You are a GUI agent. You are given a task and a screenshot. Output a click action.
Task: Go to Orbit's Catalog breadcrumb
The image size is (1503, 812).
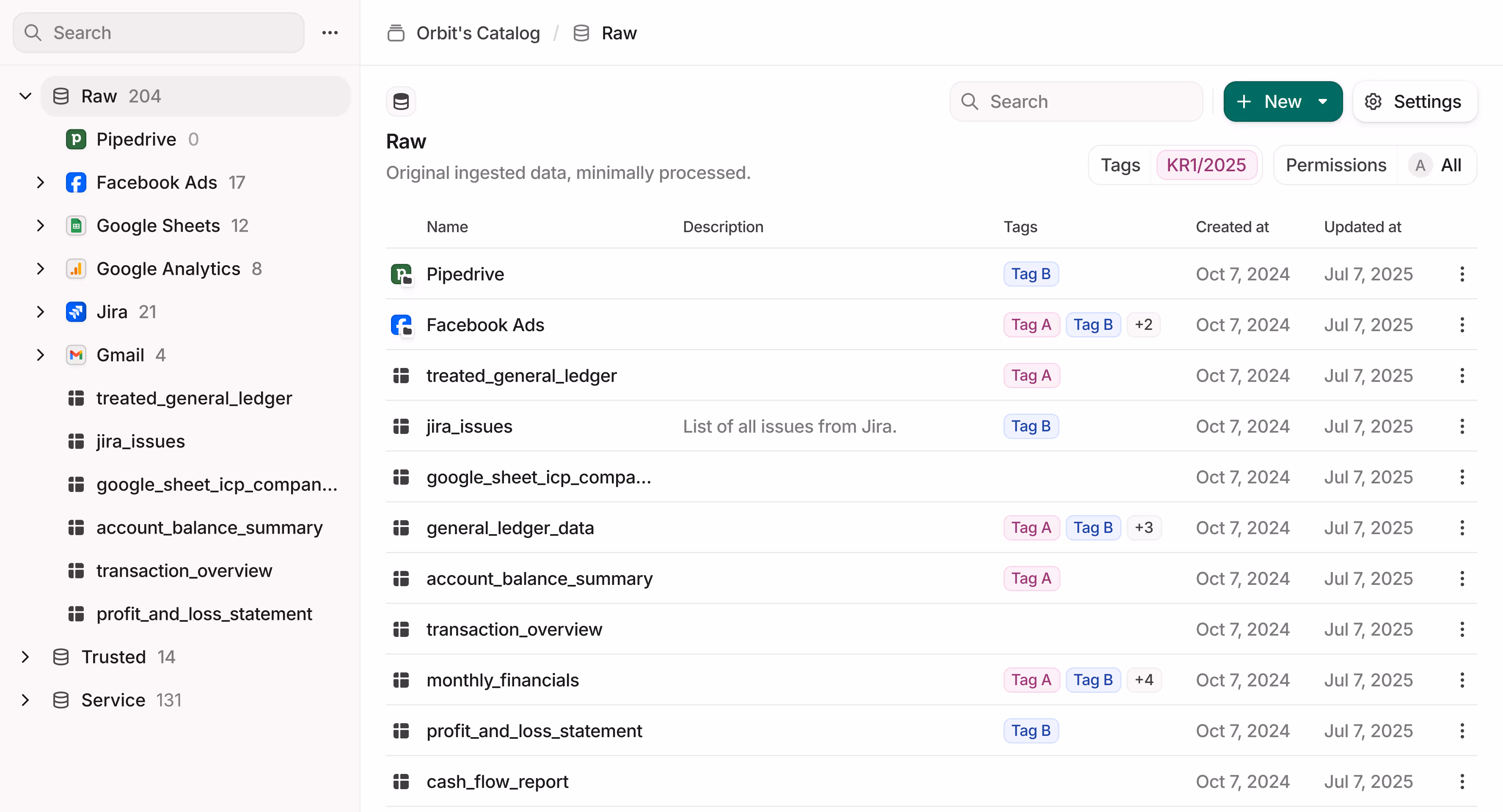coord(477,33)
